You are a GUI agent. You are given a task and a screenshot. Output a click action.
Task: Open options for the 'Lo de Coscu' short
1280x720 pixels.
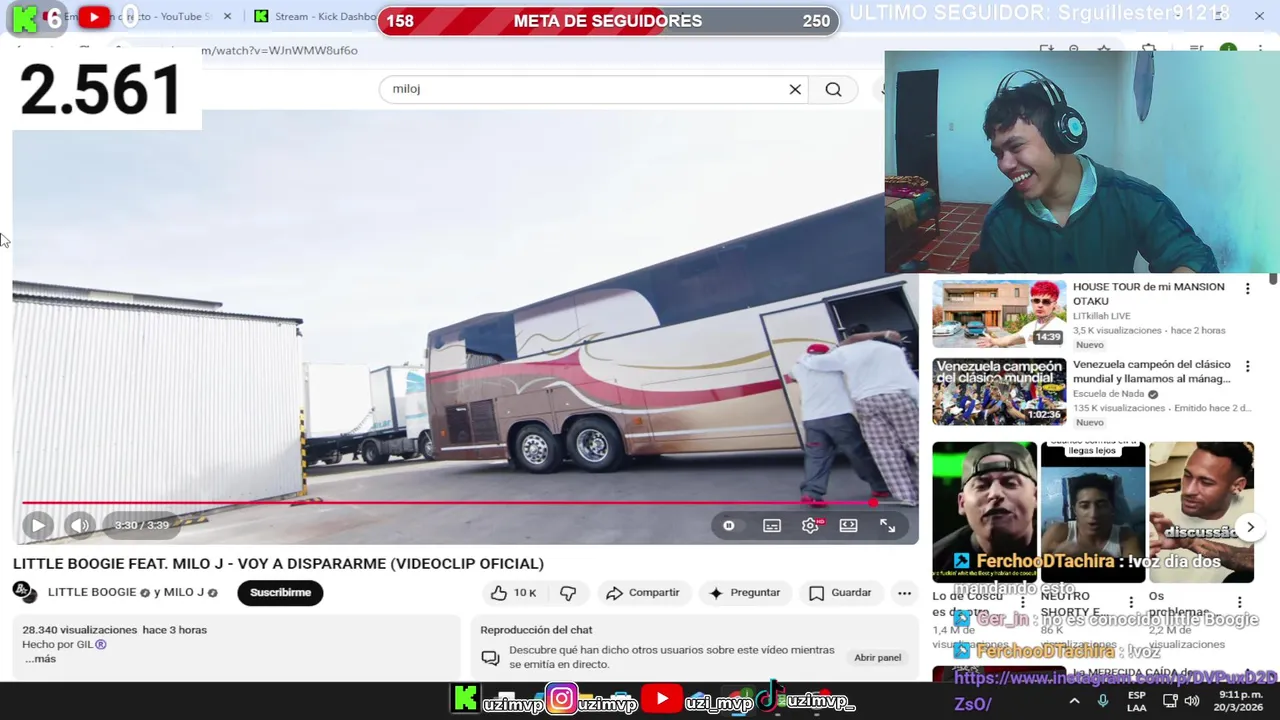pyautogui.click(x=1023, y=602)
